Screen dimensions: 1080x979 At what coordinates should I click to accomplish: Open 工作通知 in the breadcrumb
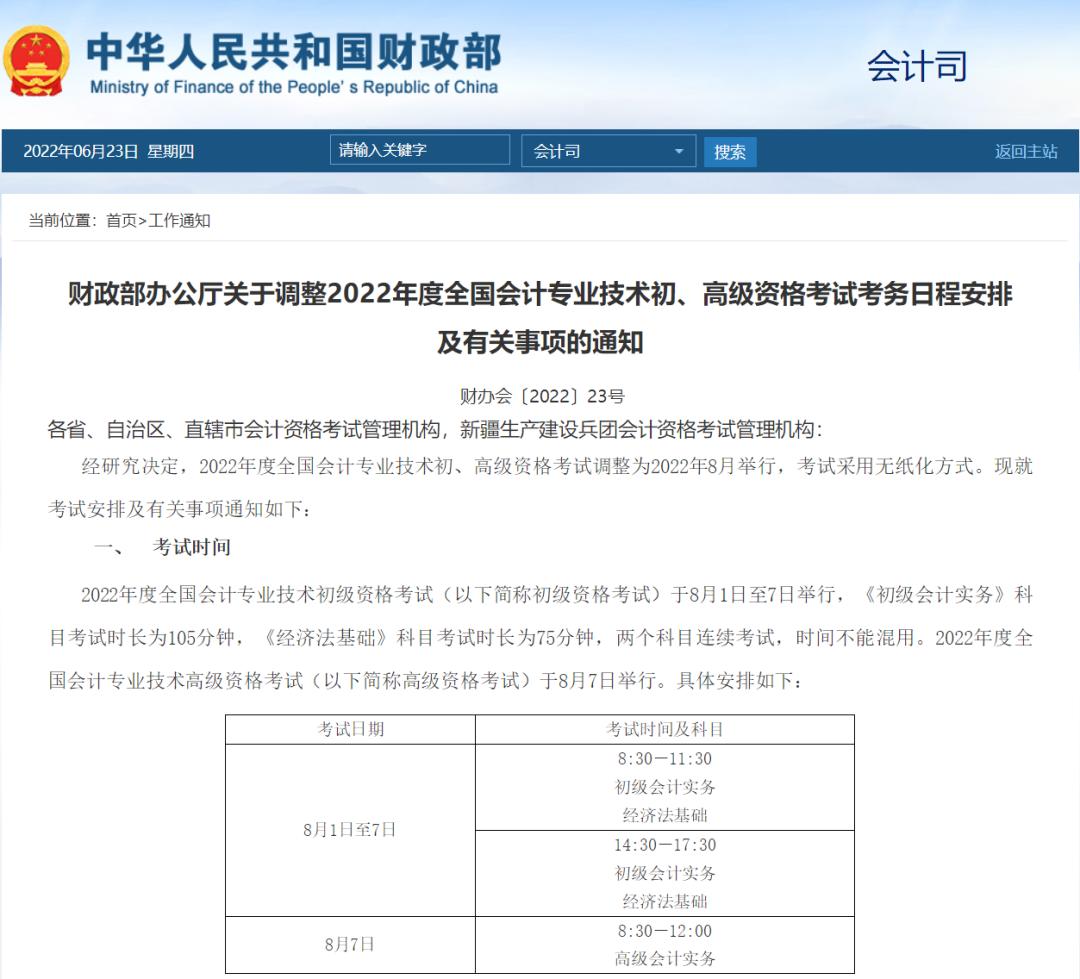pos(180,221)
